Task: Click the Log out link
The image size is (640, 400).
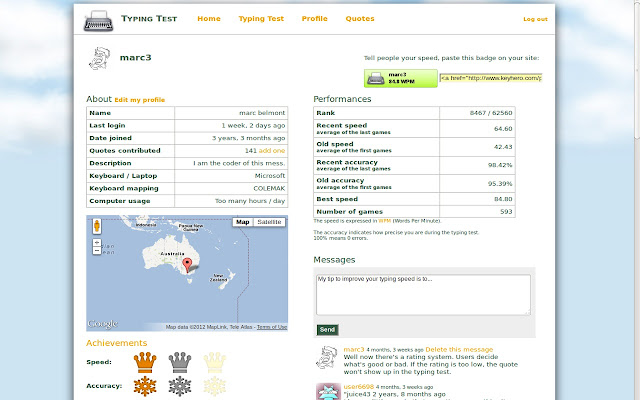Action: pos(535,19)
